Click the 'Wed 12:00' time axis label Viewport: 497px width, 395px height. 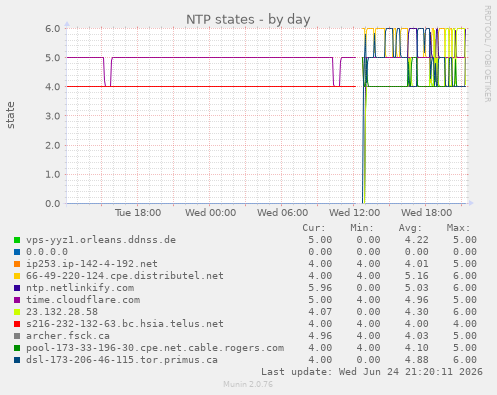point(354,213)
